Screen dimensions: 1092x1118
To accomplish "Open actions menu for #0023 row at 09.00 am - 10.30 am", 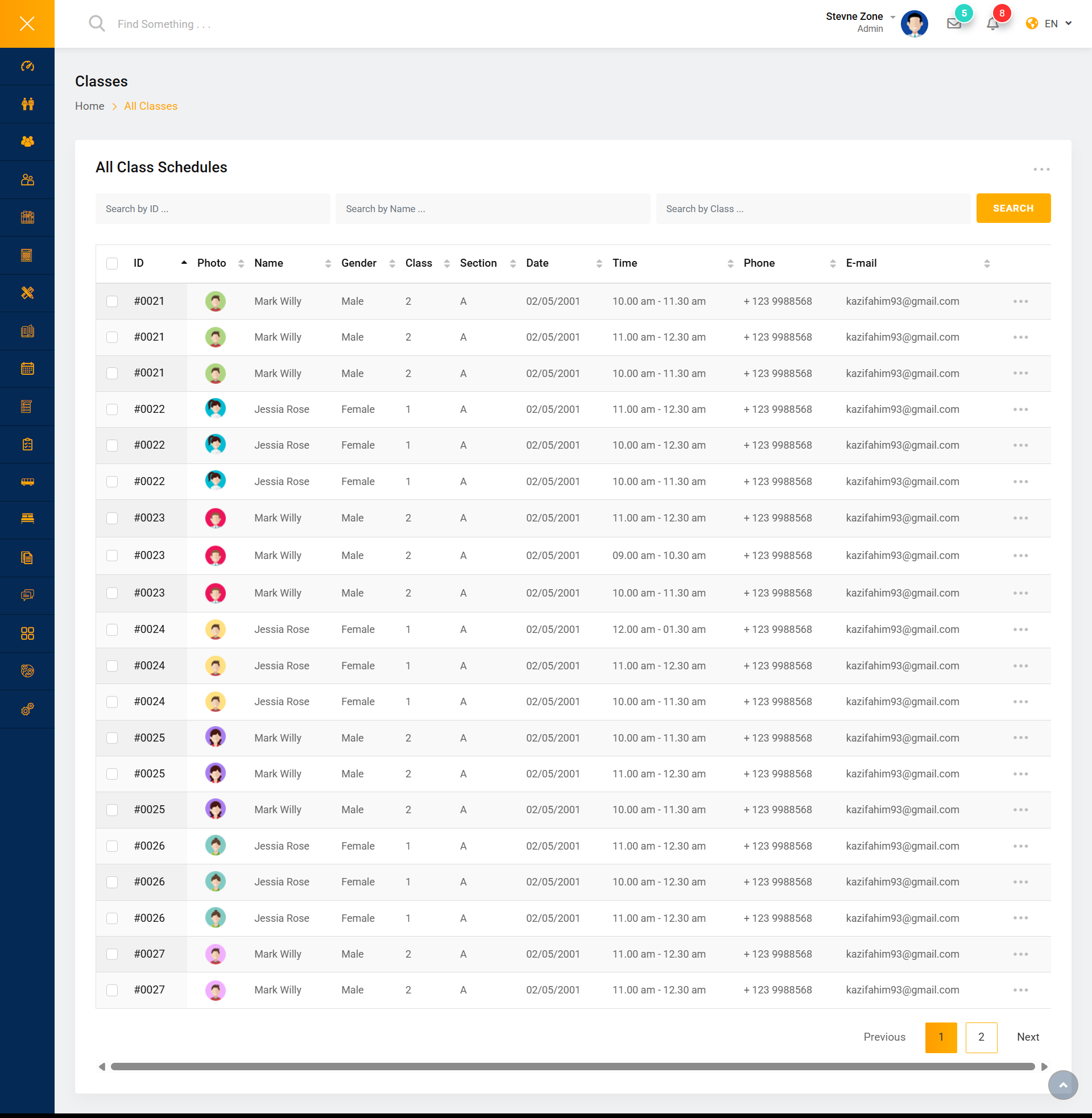I will click(x=1020, y=556).
